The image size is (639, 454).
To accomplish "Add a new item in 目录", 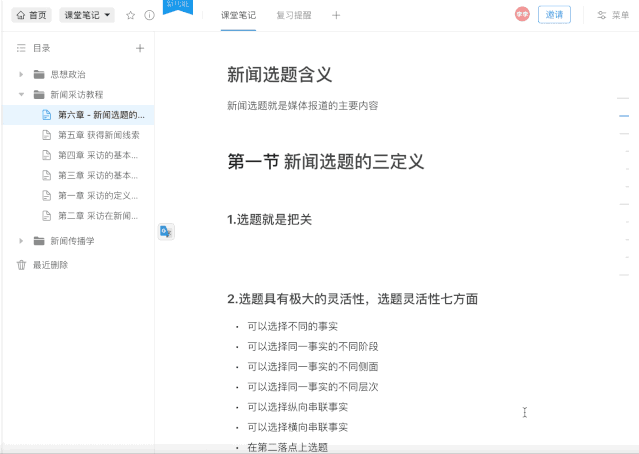I will coord(140,48).
